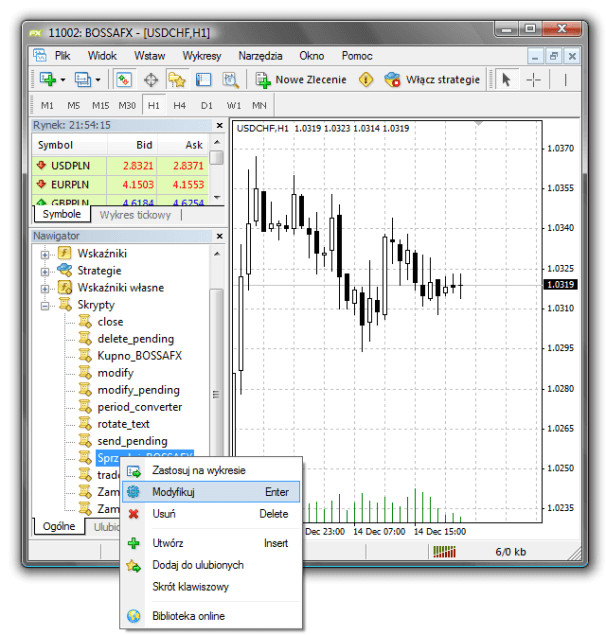The height and width of the screenshot is (635, 606).
Task: Open the New Chart dropdown arrow
Action: [x=63, y=80]
